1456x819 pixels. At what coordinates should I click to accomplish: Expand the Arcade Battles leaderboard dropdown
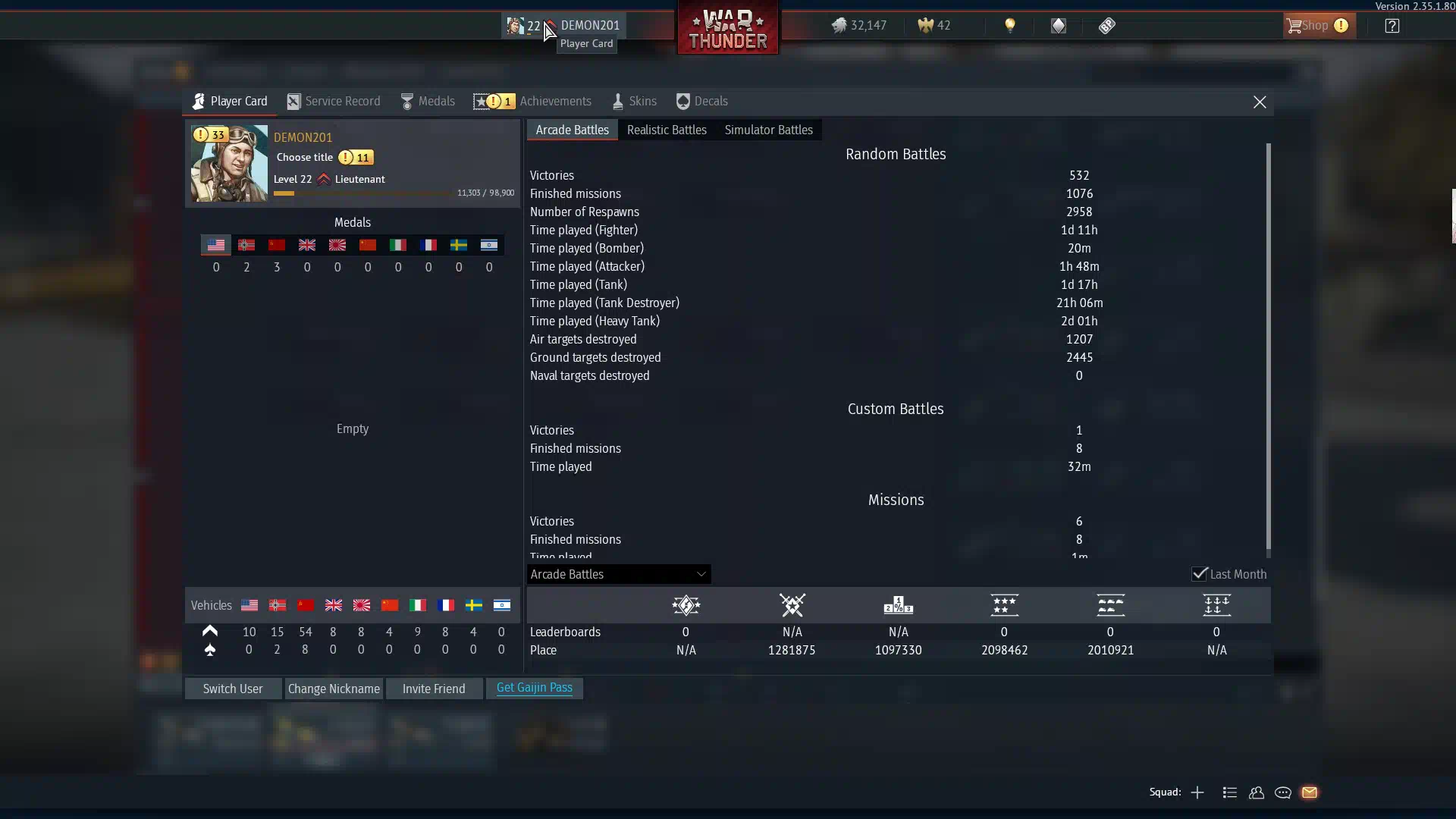(x=619, y=574)
